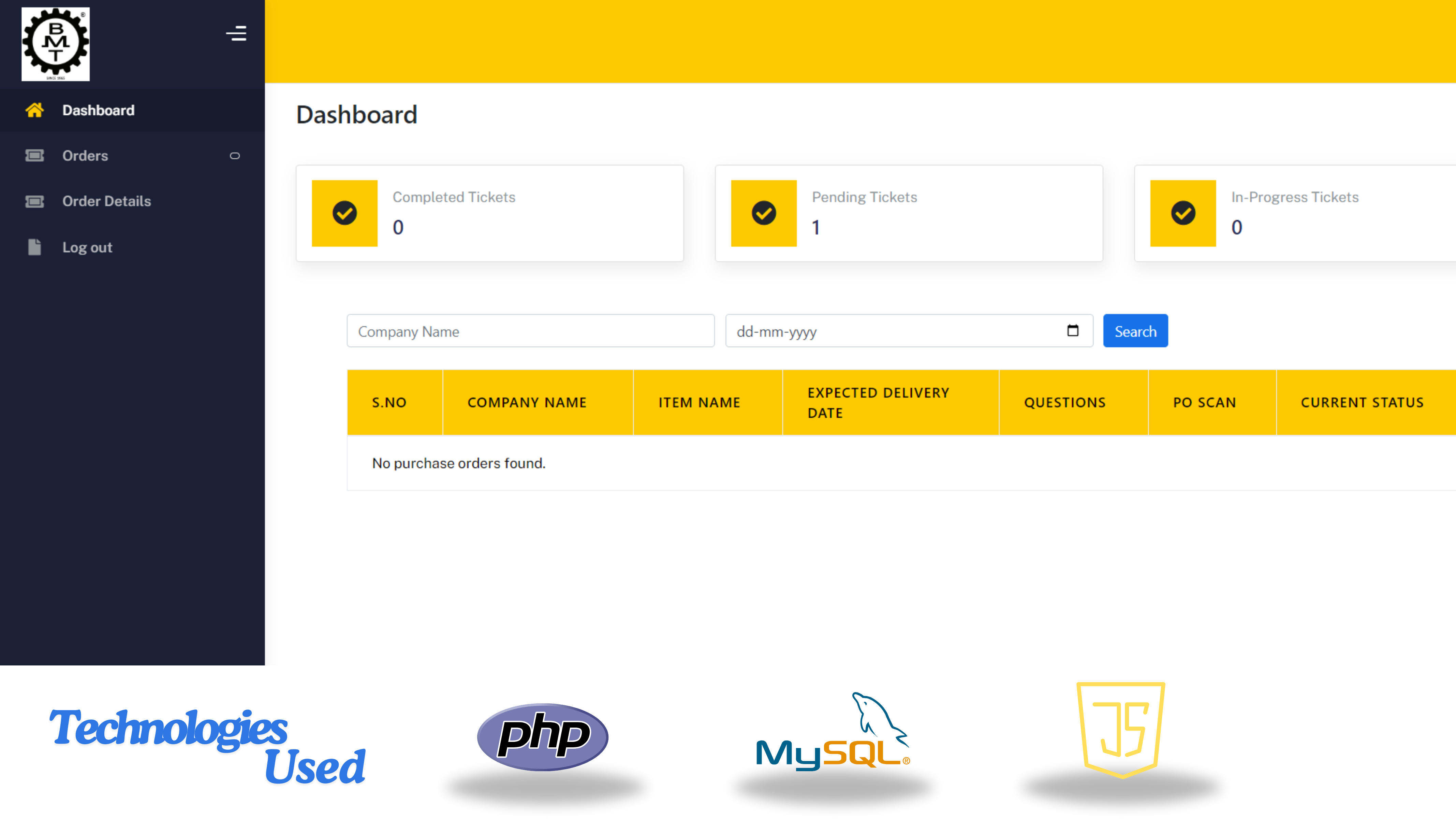Click the Order Details icon
1456x819 pixels.
[34, 201]
